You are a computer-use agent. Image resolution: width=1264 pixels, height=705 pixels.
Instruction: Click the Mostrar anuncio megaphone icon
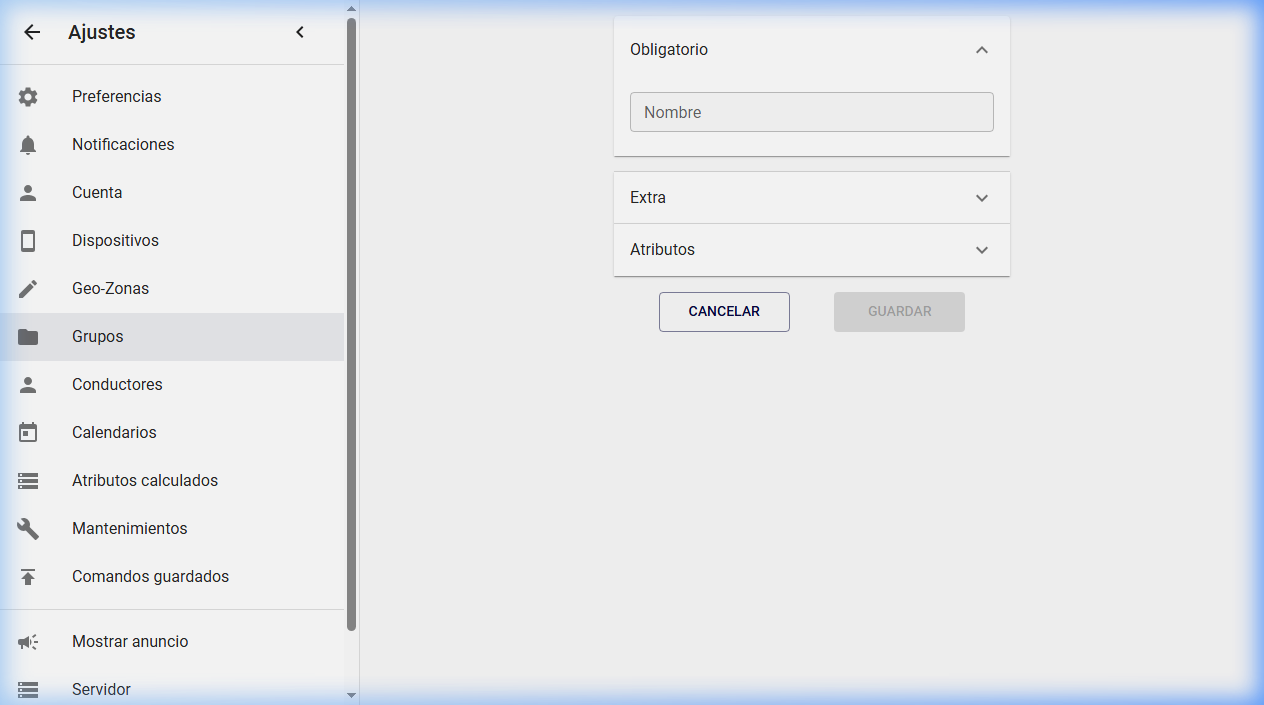coord(28,642)
